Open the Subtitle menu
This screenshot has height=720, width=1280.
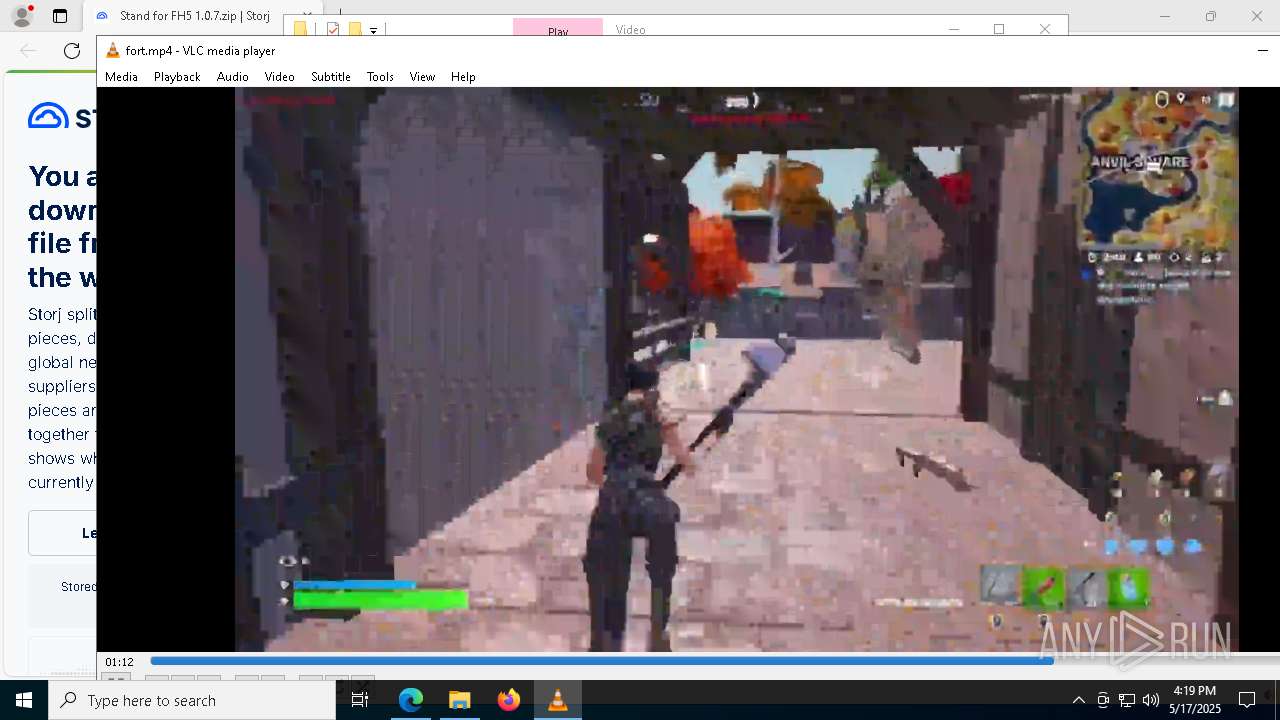click(x=330, y=77)
